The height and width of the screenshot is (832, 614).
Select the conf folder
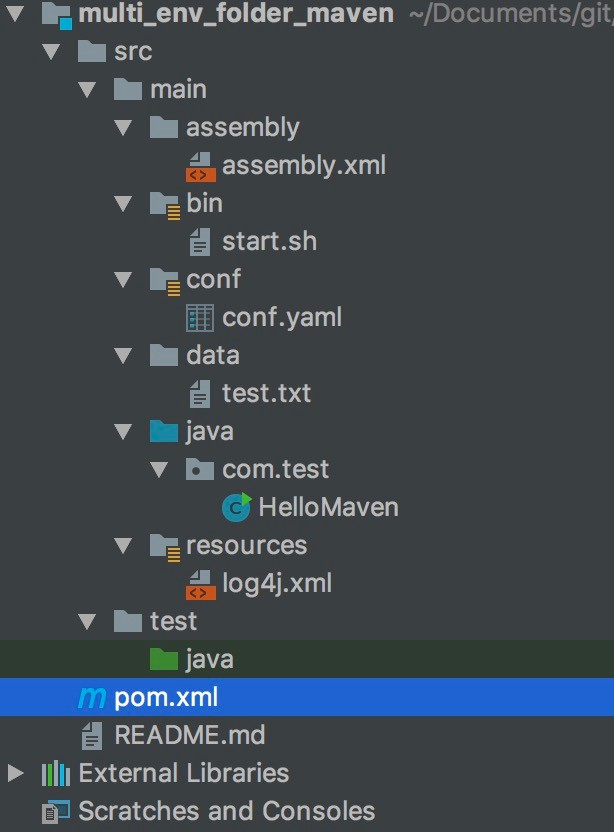pyautogui.click(x=213, y=279)
